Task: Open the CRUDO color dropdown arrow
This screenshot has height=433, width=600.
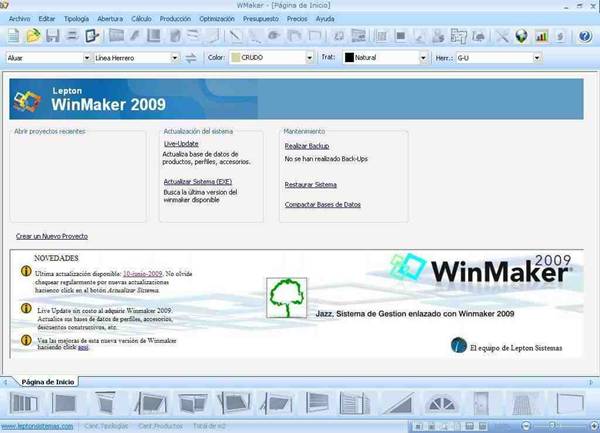Action: pyautogui.click(x=309, y=58)
